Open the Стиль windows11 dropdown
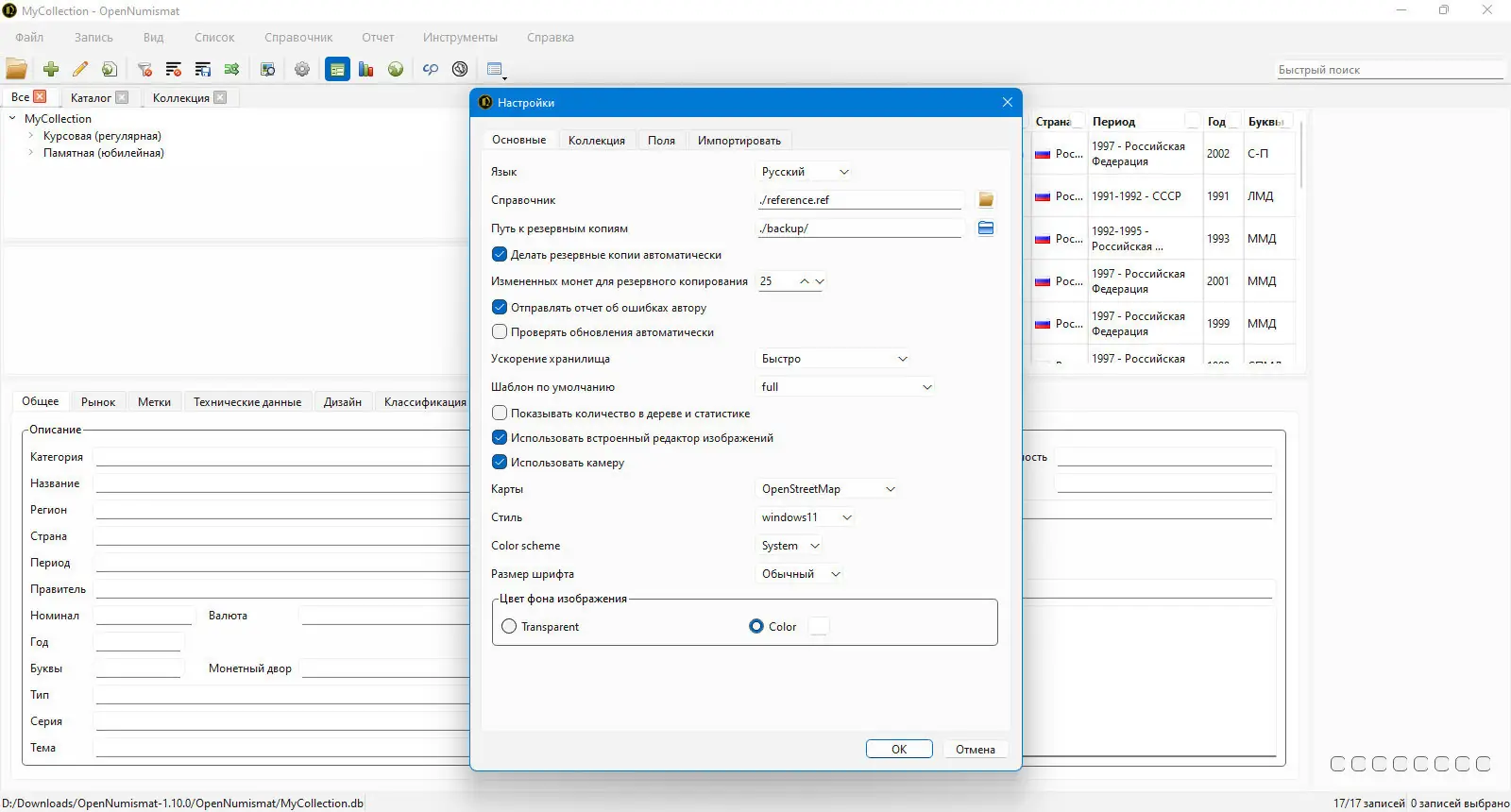The height and width of the screenshot is (812, 1511). (806, 517)
